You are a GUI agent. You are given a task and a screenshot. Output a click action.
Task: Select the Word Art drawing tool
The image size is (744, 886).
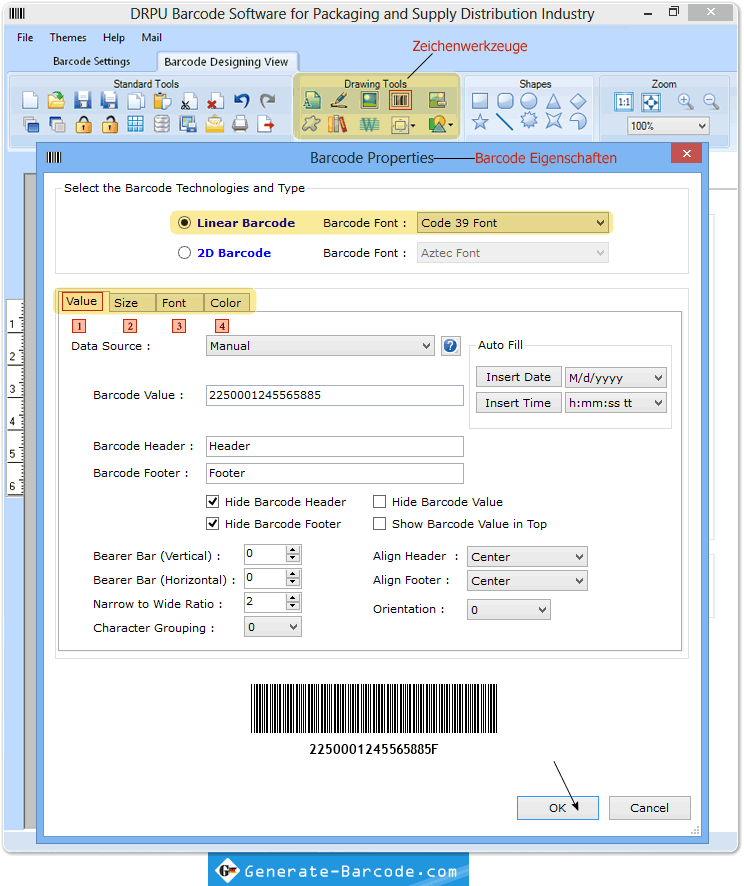coord(369,124)
